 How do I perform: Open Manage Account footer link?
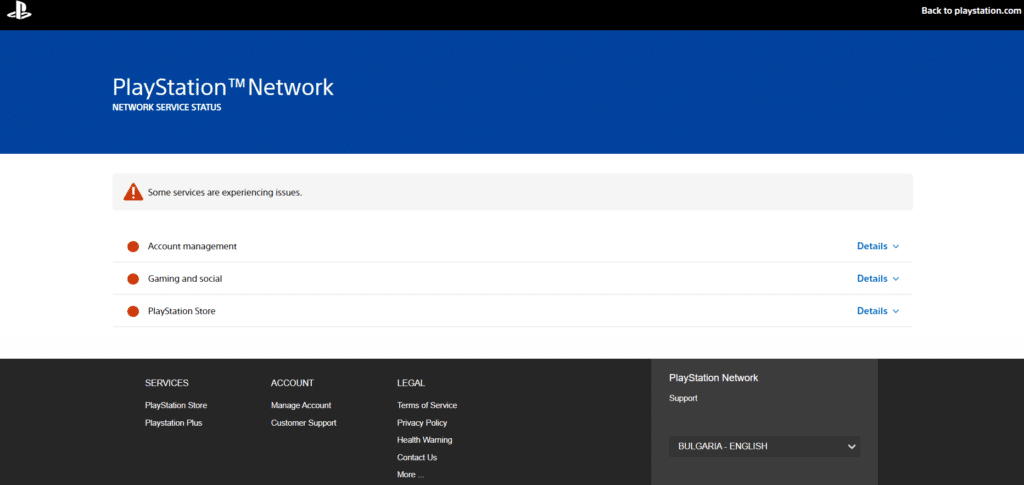[301, 405]
